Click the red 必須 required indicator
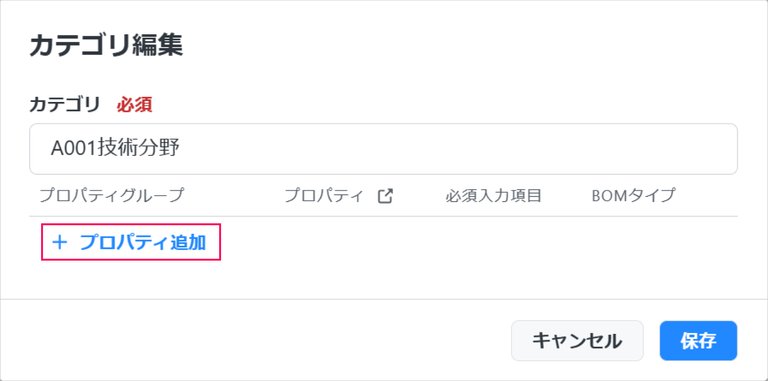The image size is (768, 381). pos(134,104)
